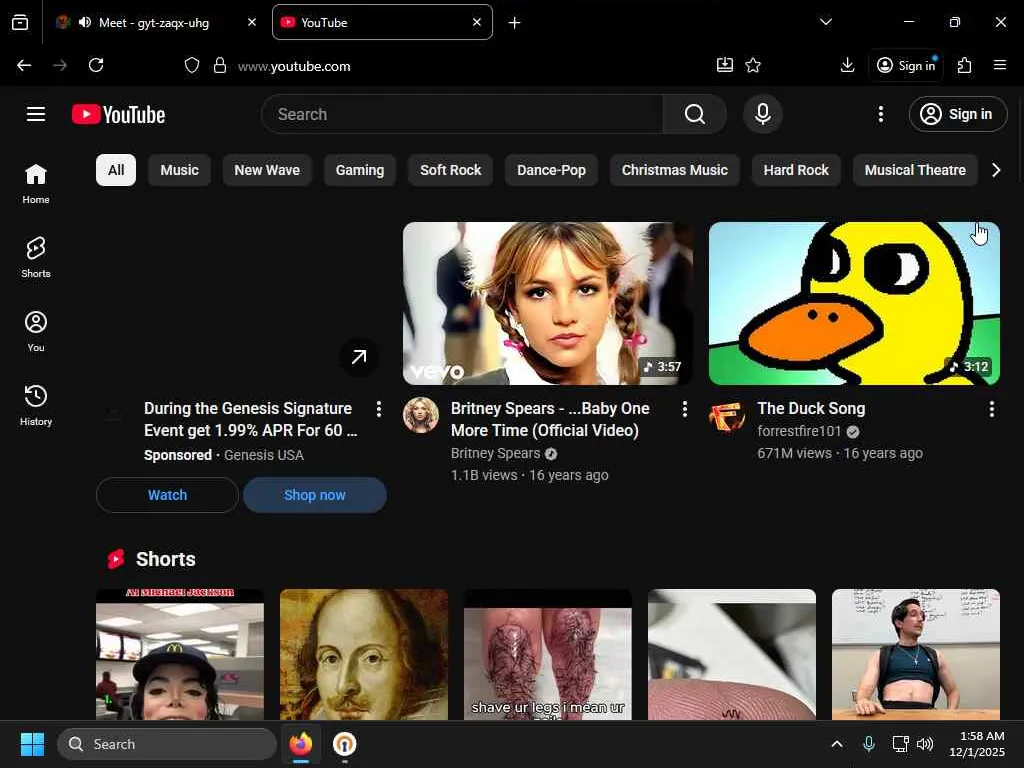Open the YouTube hamburger guide menu
1024x768 pixels.
point(36,114)
